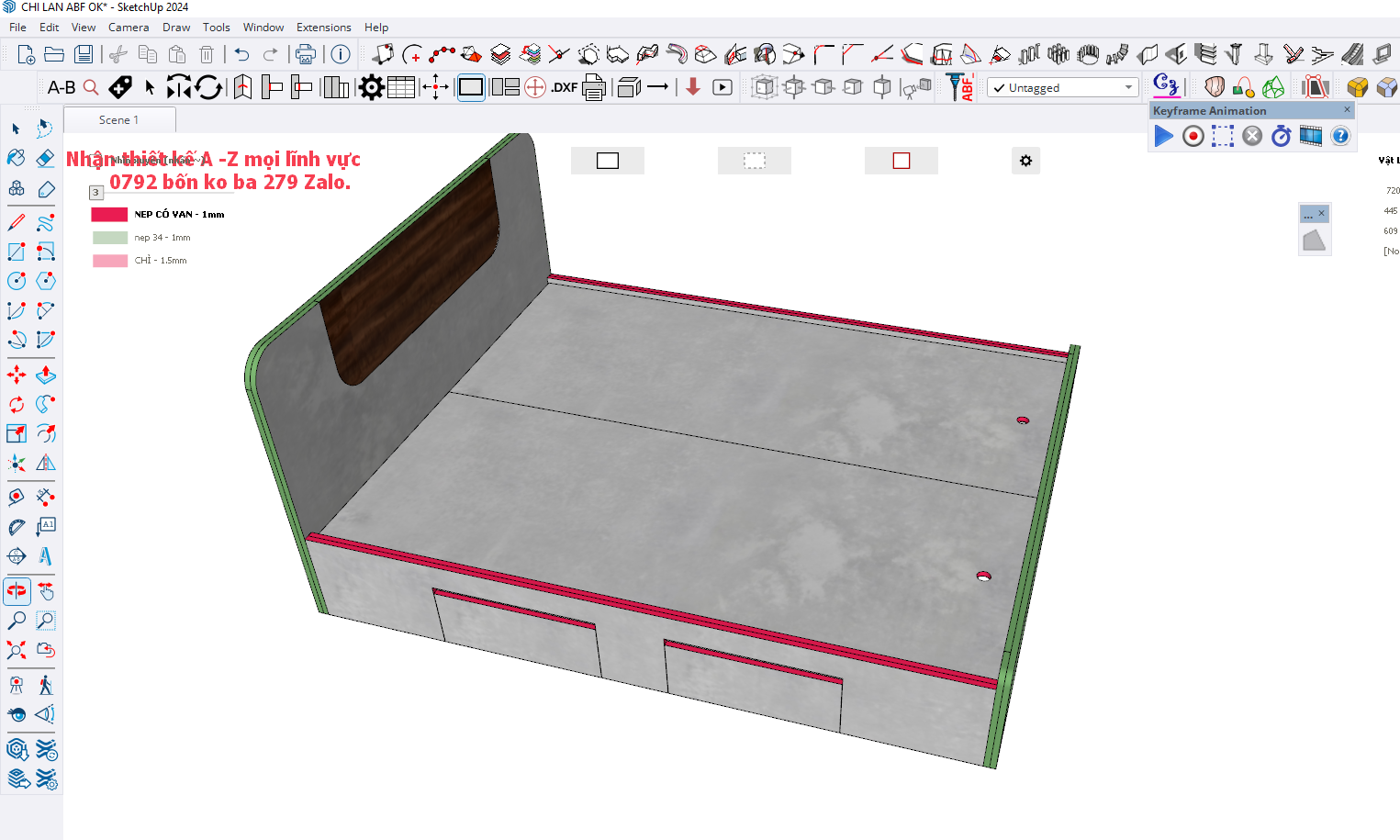Open ABF settings gear in toolbar
This screenshot has width=1400, height=840.
coord(371,88)
